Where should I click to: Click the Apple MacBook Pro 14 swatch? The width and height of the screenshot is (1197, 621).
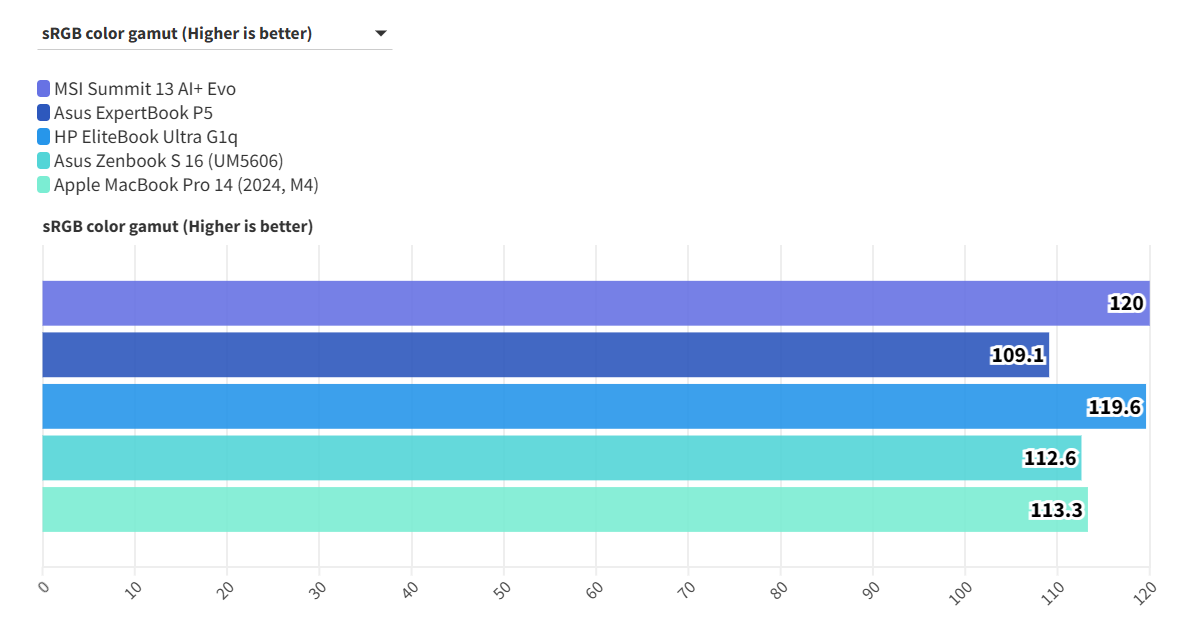click(x=44, y=185)
